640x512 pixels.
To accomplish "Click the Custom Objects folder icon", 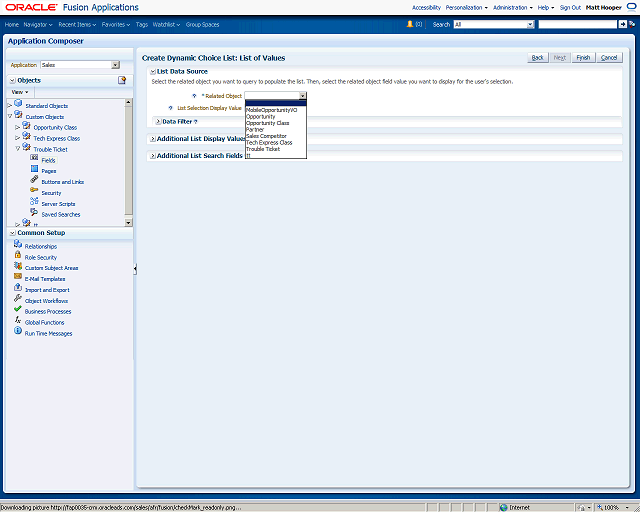I will pos(18,114).
